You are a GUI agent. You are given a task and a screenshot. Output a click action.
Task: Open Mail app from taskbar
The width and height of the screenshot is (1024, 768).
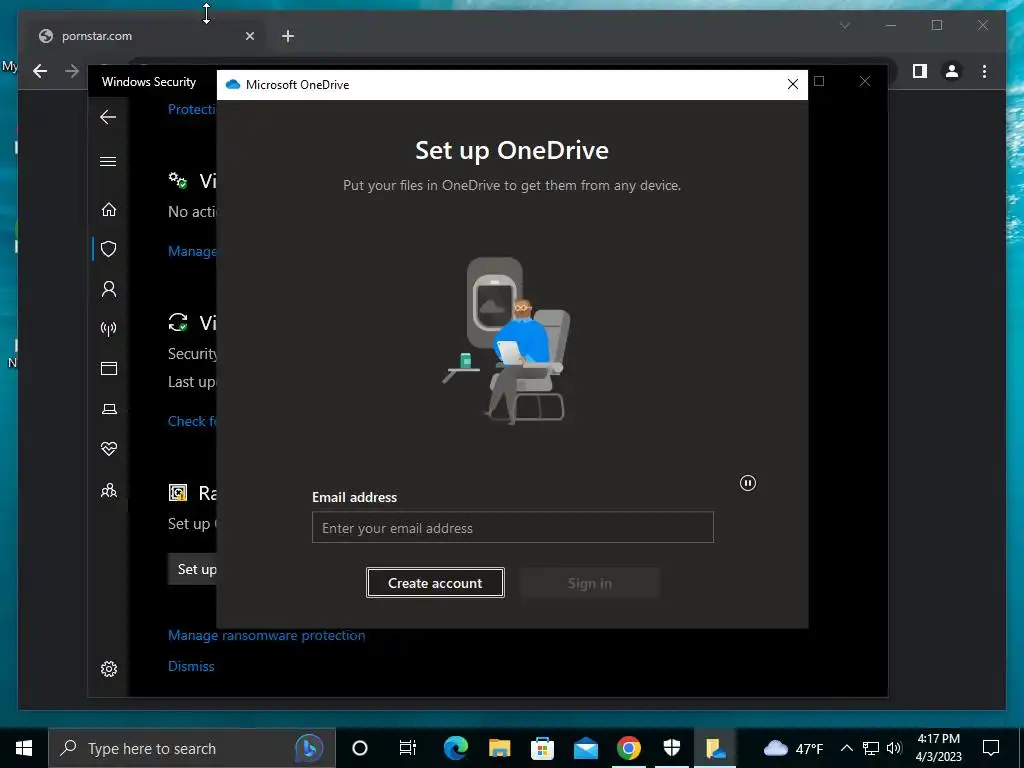(x=586, y=748)
